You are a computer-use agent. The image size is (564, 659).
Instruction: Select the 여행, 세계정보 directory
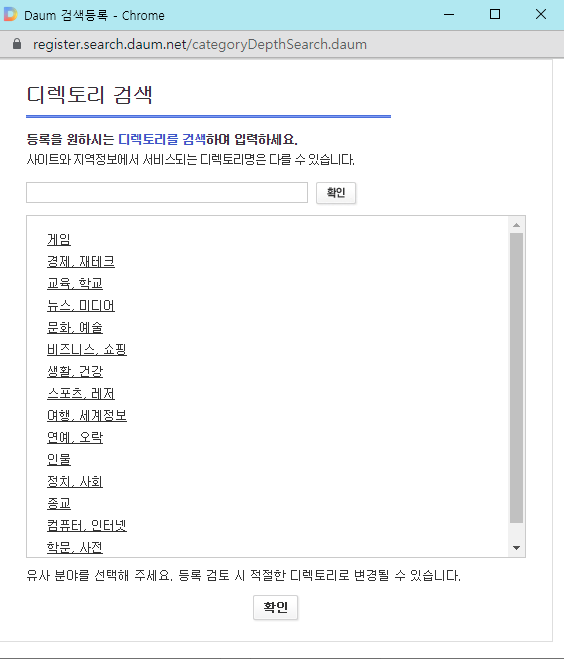point(87,415)
